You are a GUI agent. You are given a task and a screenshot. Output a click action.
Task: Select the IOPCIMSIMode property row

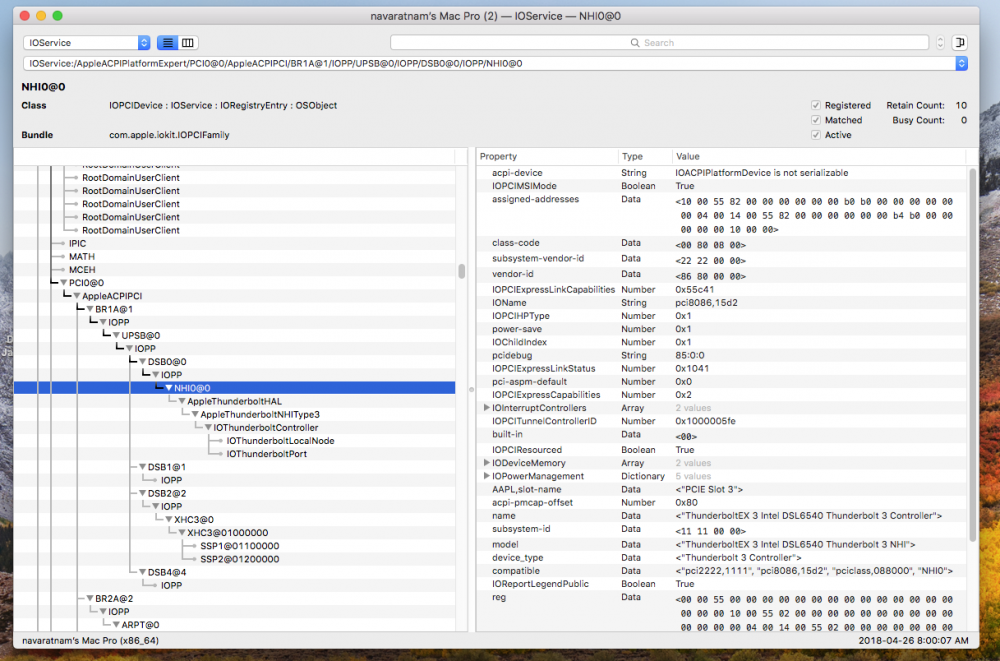click(x=721, y=186)
